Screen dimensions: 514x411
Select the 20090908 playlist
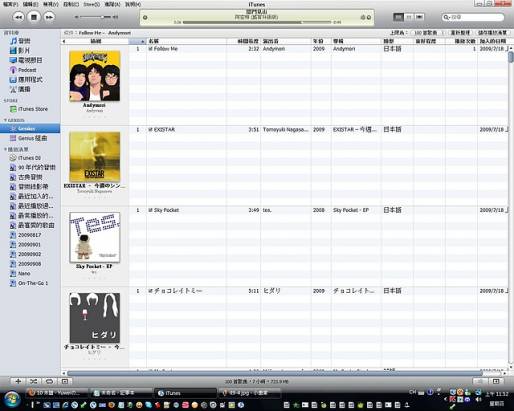[25, 264]
